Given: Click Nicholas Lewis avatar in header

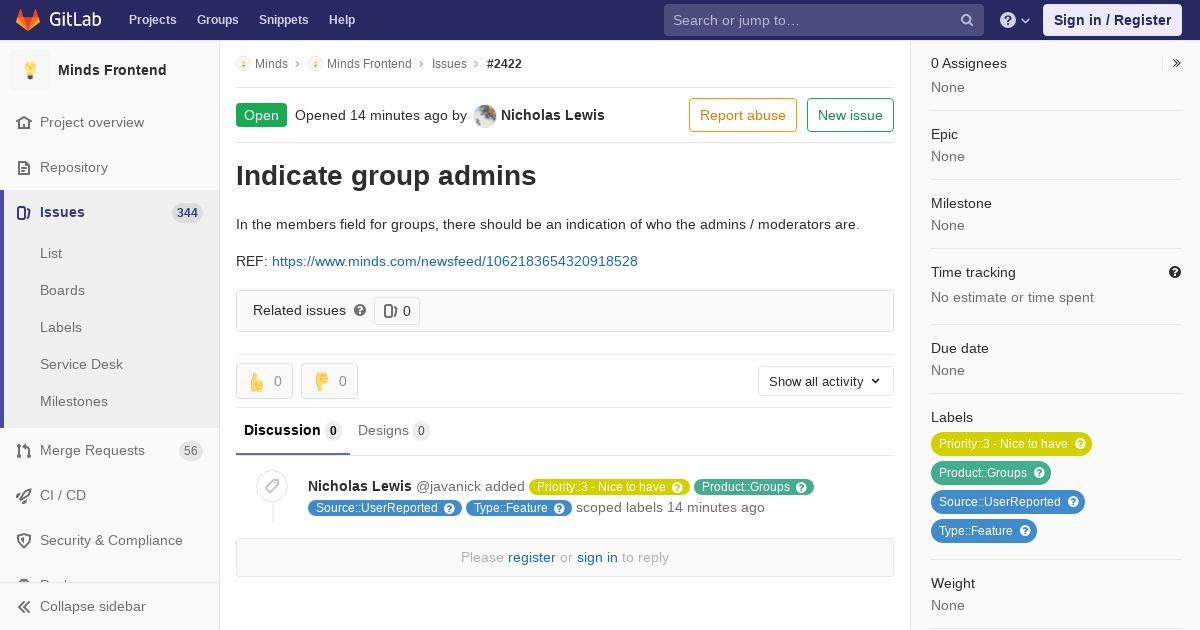Looking at the screenshot, I should click(485, 116).
